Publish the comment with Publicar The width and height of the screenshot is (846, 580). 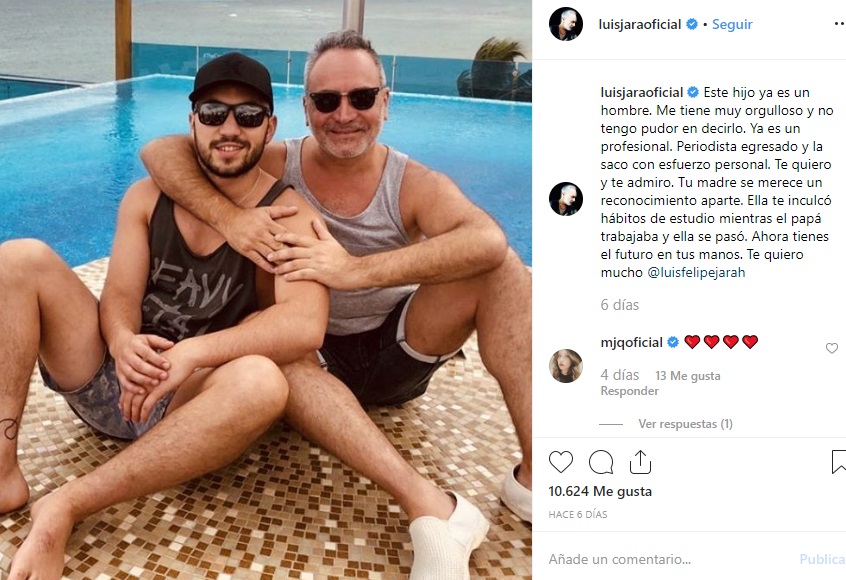(823, 559)
